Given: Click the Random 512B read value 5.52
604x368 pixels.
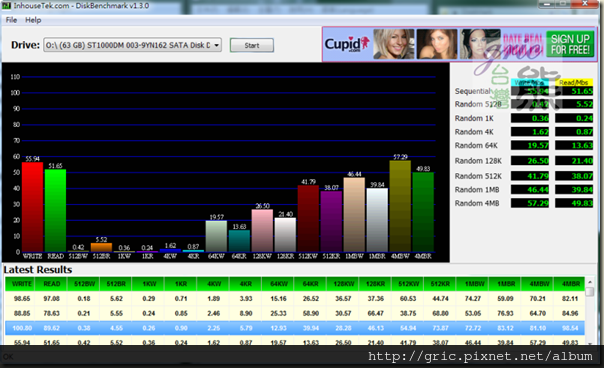Looking at the screenshot, I should pyautogui.click(x=574, y=104).
